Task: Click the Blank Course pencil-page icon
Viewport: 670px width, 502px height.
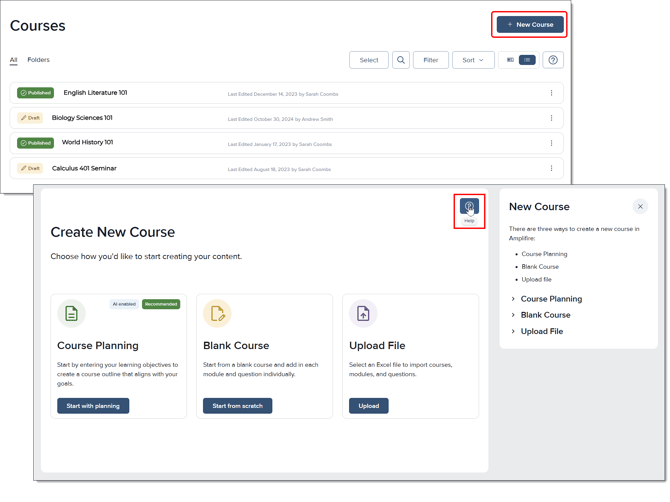Action: [x=217, y=314]
